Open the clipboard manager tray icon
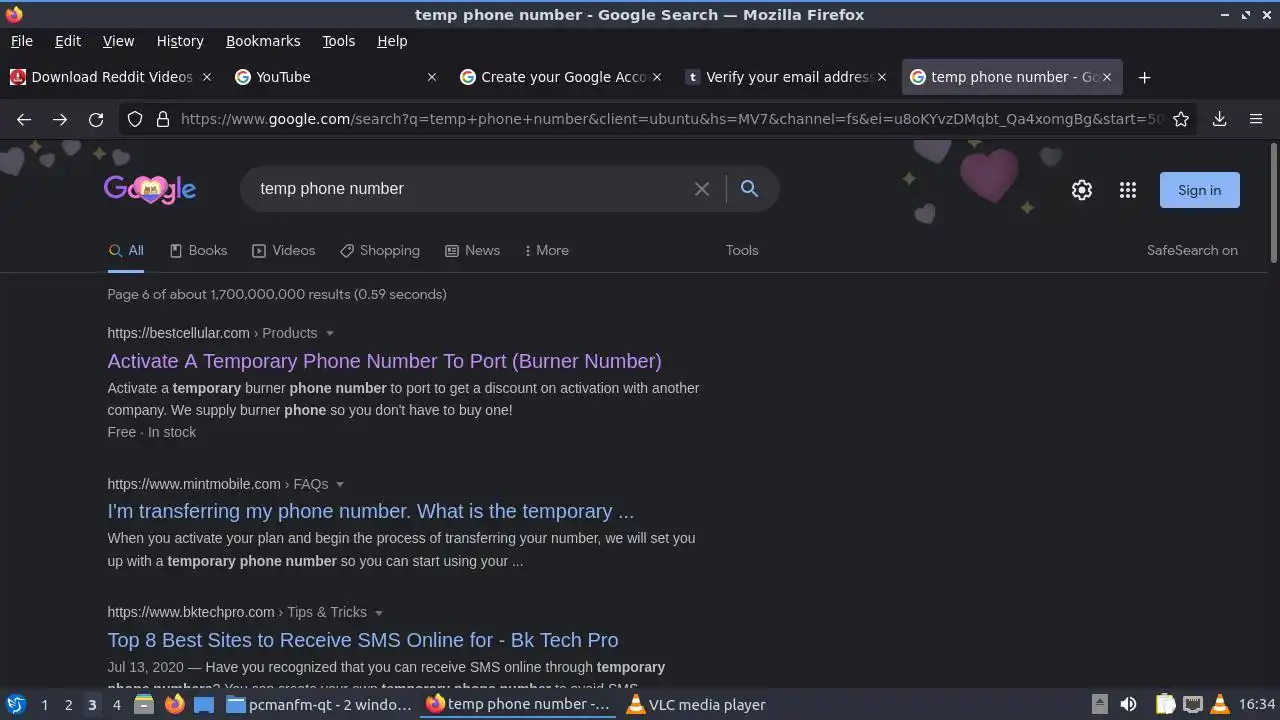Image resolution: width=1280 pixels, height=720 pixels. point(1165,704)
